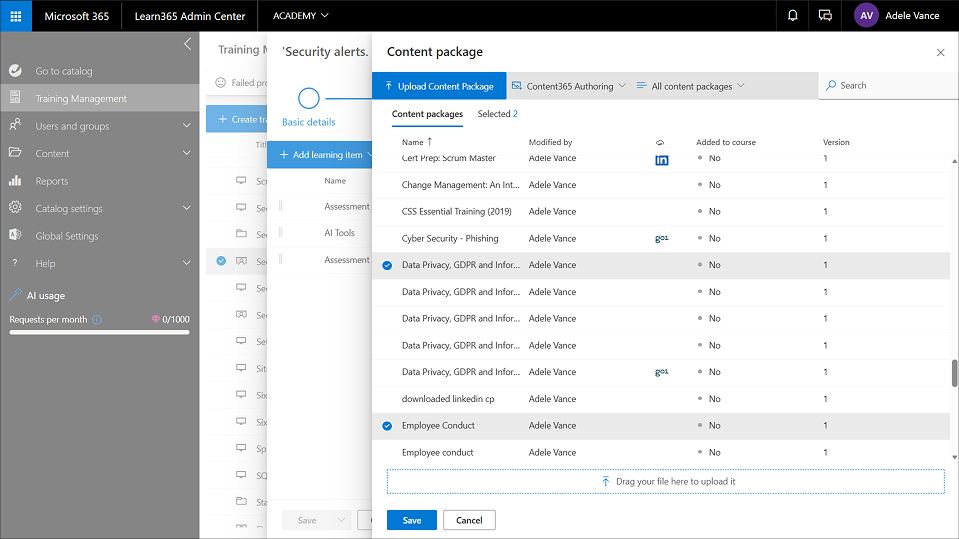Collapse the left navigation sidebar
Image resolution: width=959 pixels, height=539 pixels.
tap(187, 44)
